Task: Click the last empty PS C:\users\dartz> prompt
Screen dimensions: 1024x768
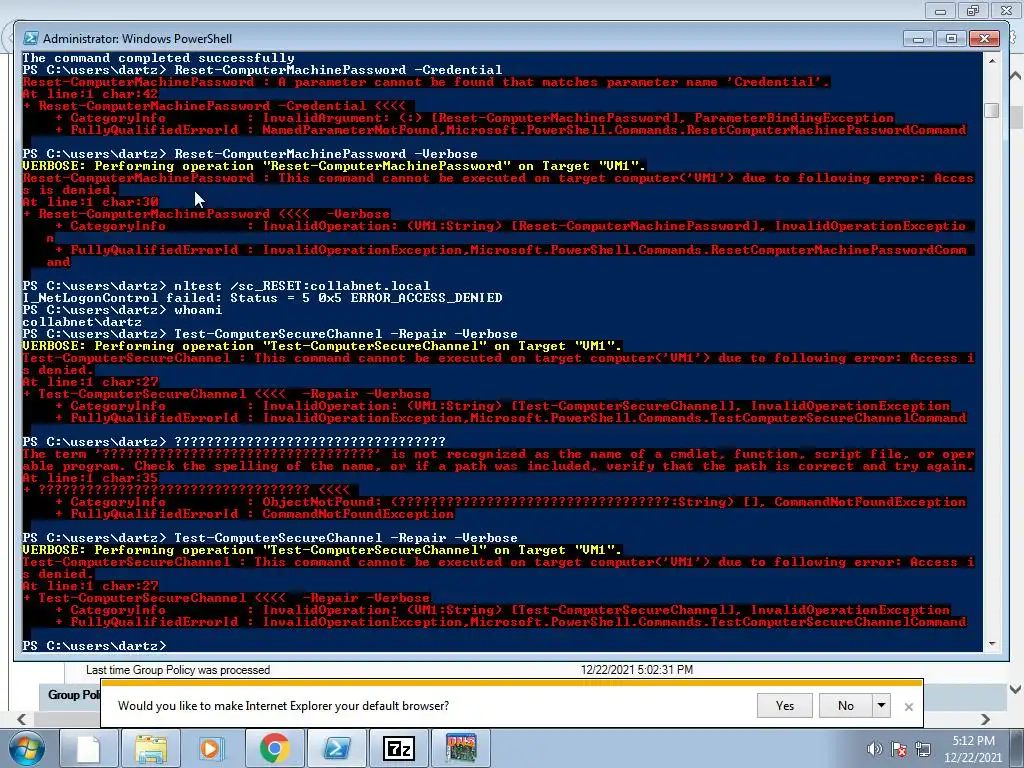Action: 94,646
